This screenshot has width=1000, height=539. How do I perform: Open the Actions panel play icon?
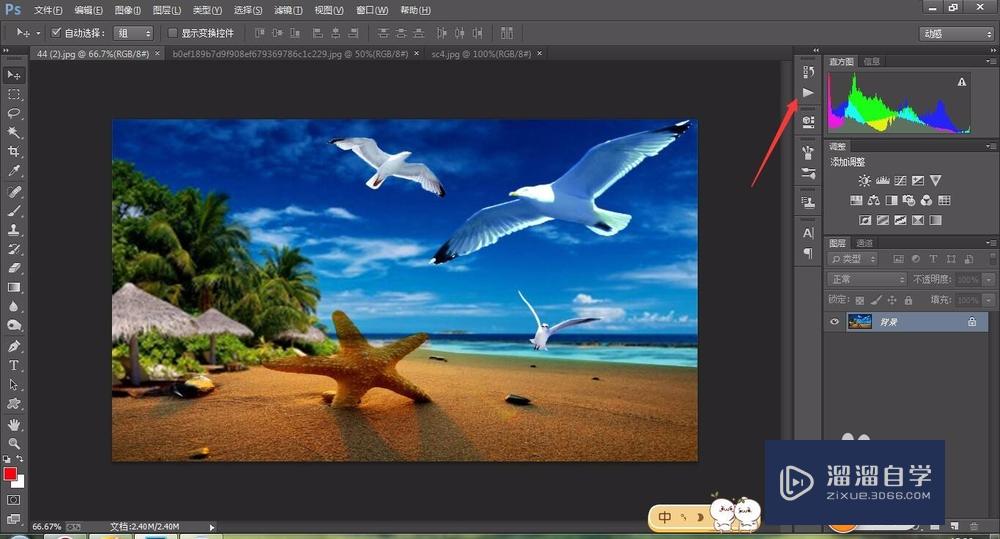click(x=808, y=92)
